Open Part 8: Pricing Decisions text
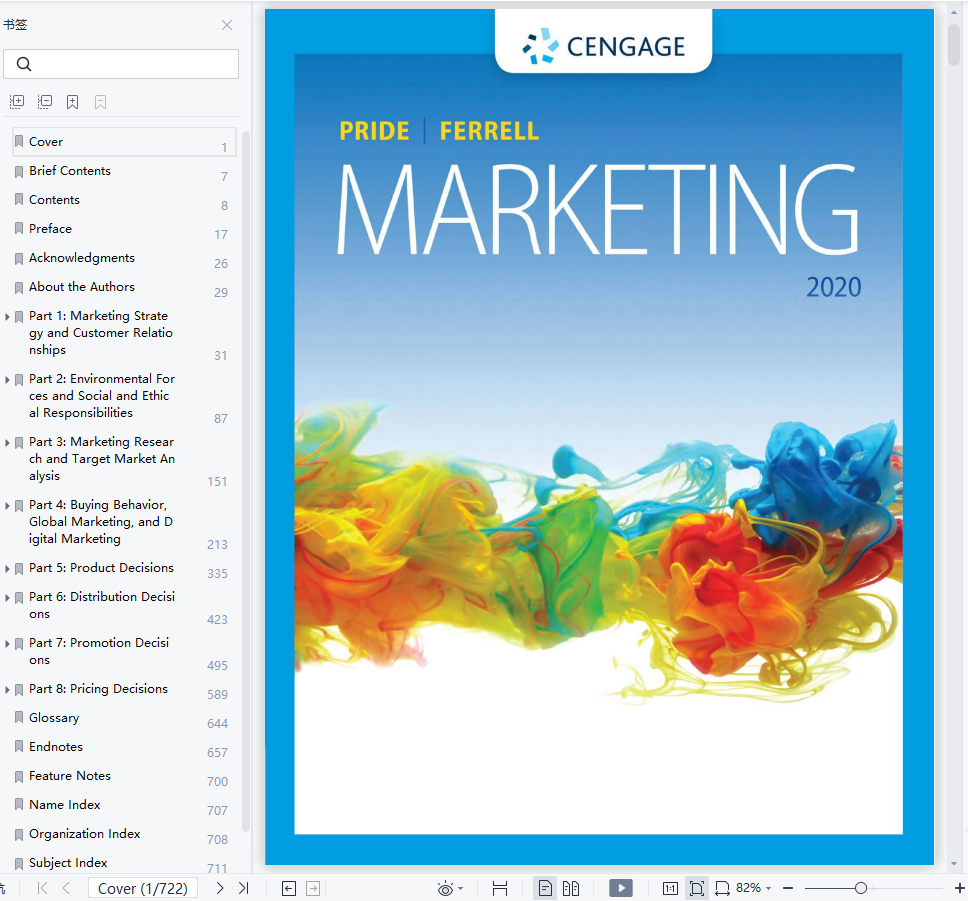 point(98,689)
